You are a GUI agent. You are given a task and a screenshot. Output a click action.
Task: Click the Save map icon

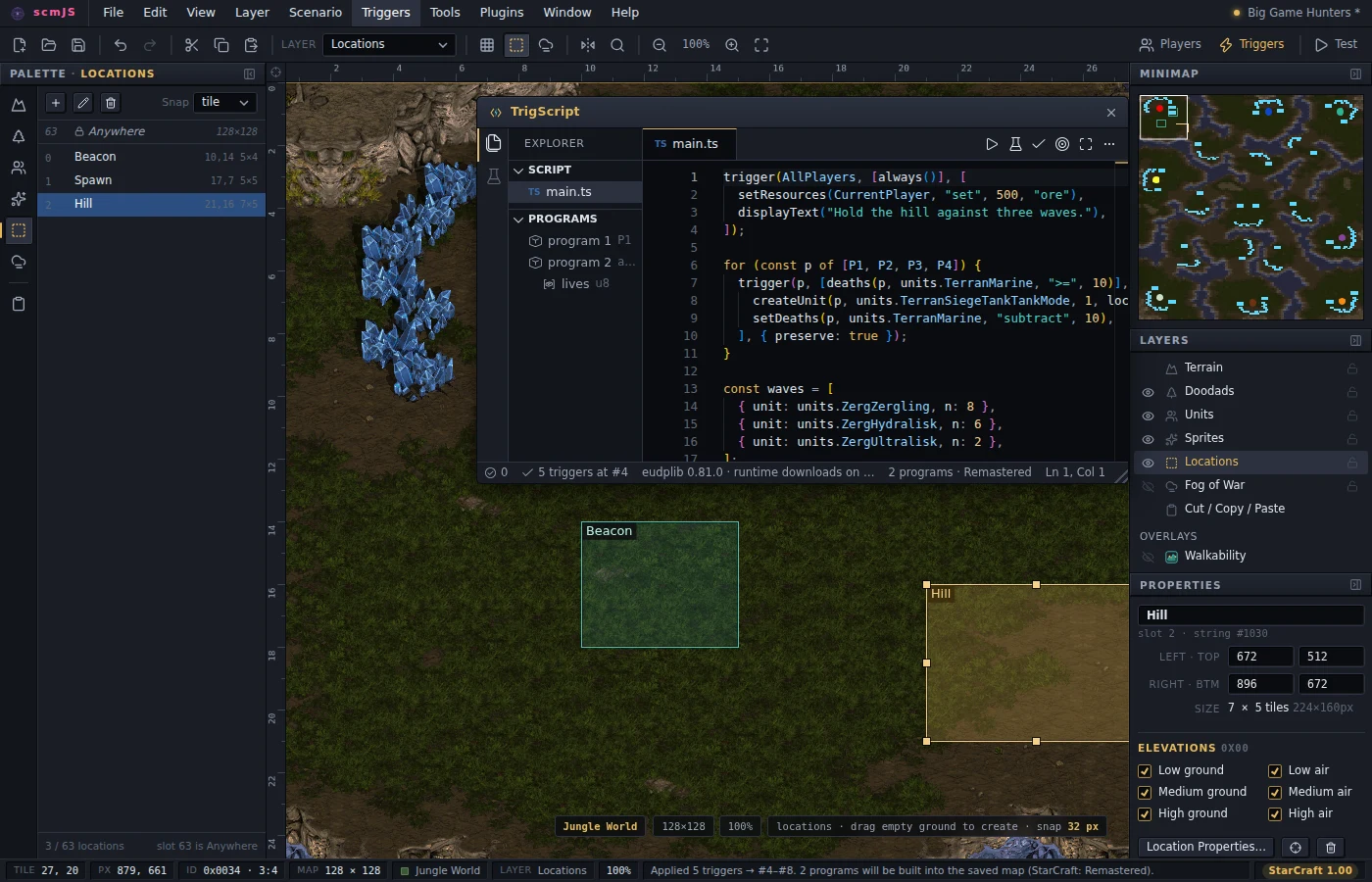click(78, 45)
